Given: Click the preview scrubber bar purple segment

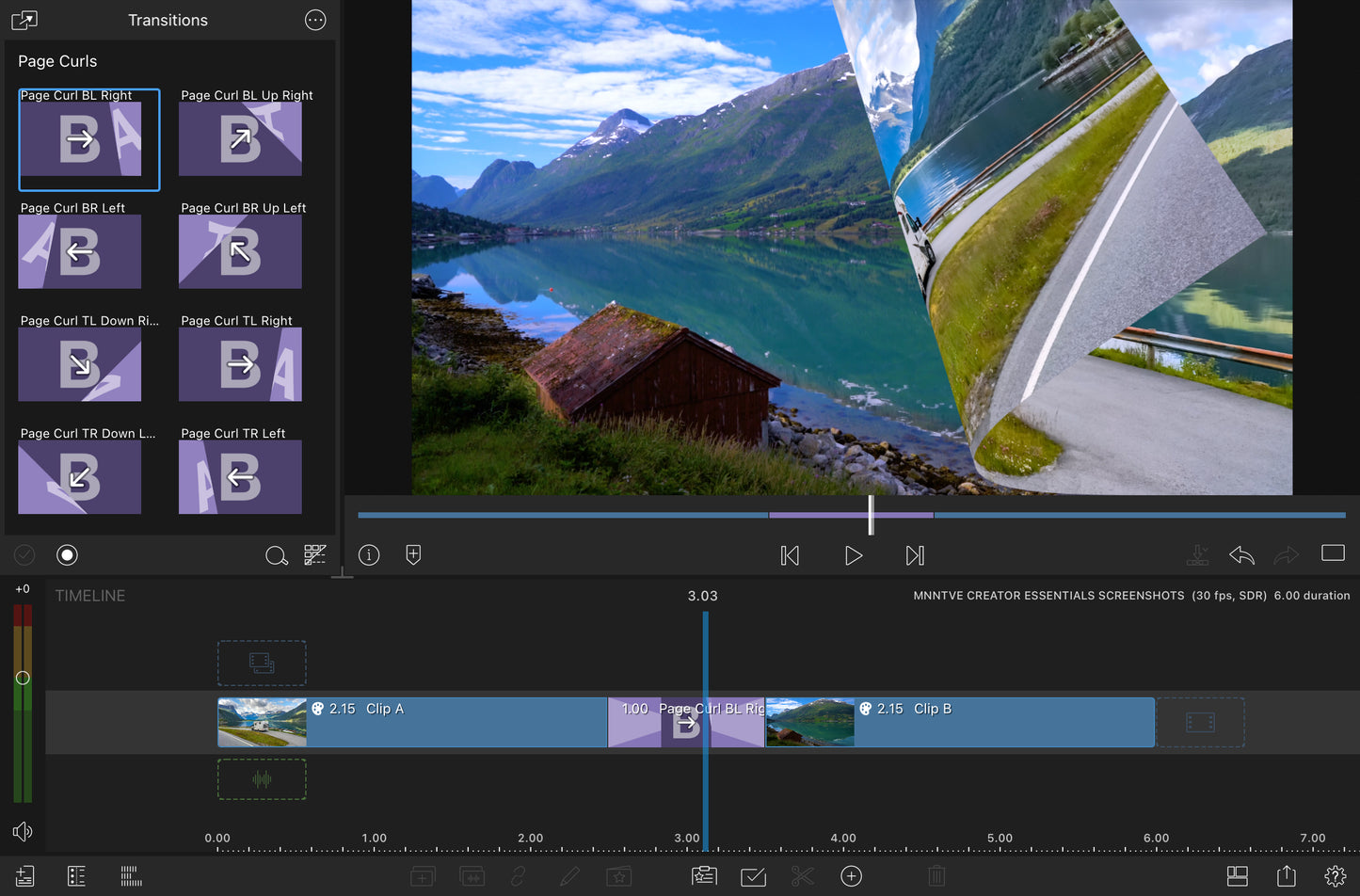Looking at the screenshot, I should [819, 515].
